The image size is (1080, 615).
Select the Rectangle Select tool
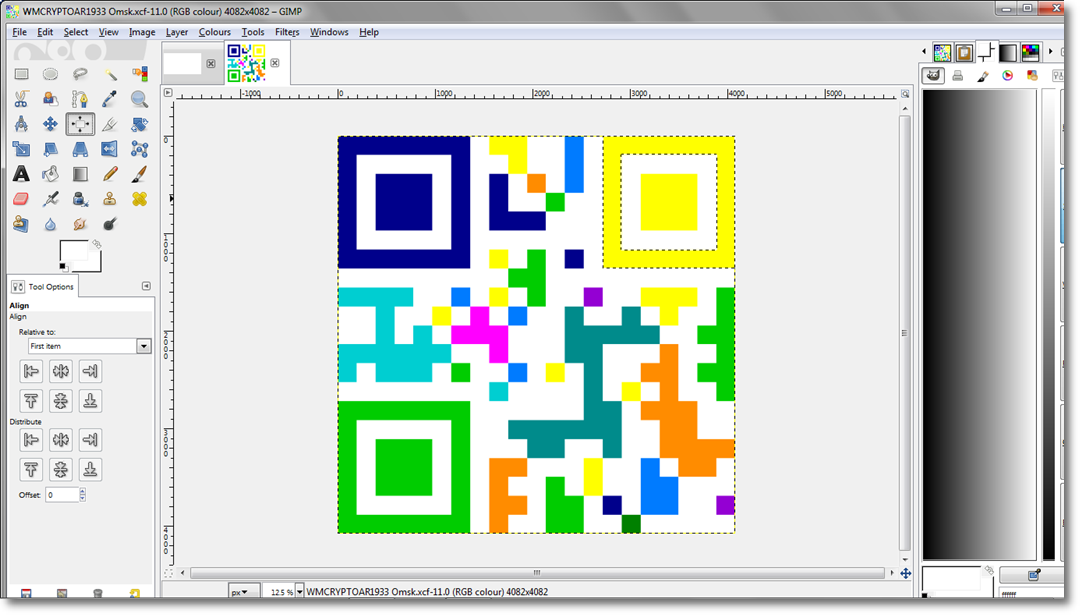[21, 74]
